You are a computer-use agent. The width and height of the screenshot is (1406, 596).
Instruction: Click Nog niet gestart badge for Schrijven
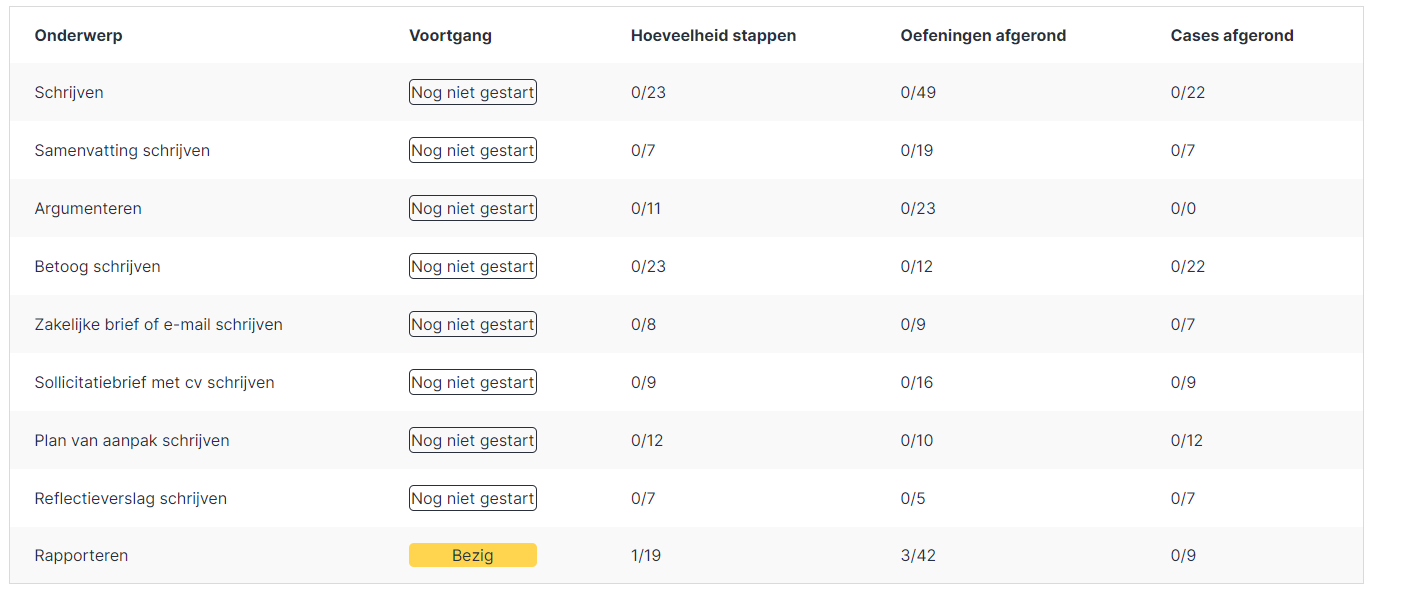472,93
